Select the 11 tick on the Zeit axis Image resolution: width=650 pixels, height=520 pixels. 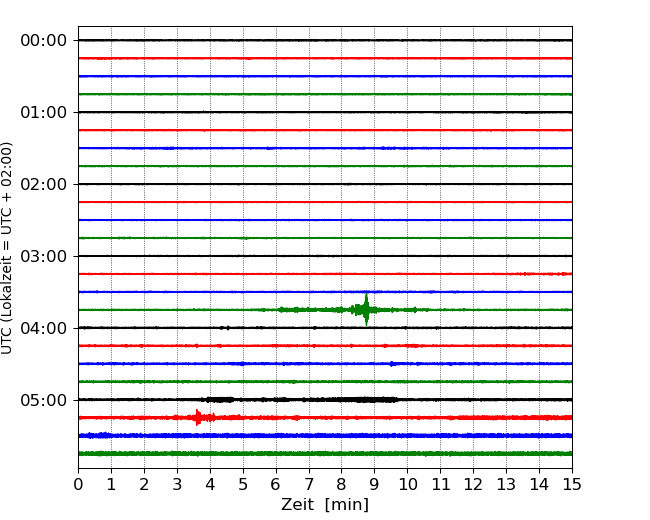click(x=441, y=484)
